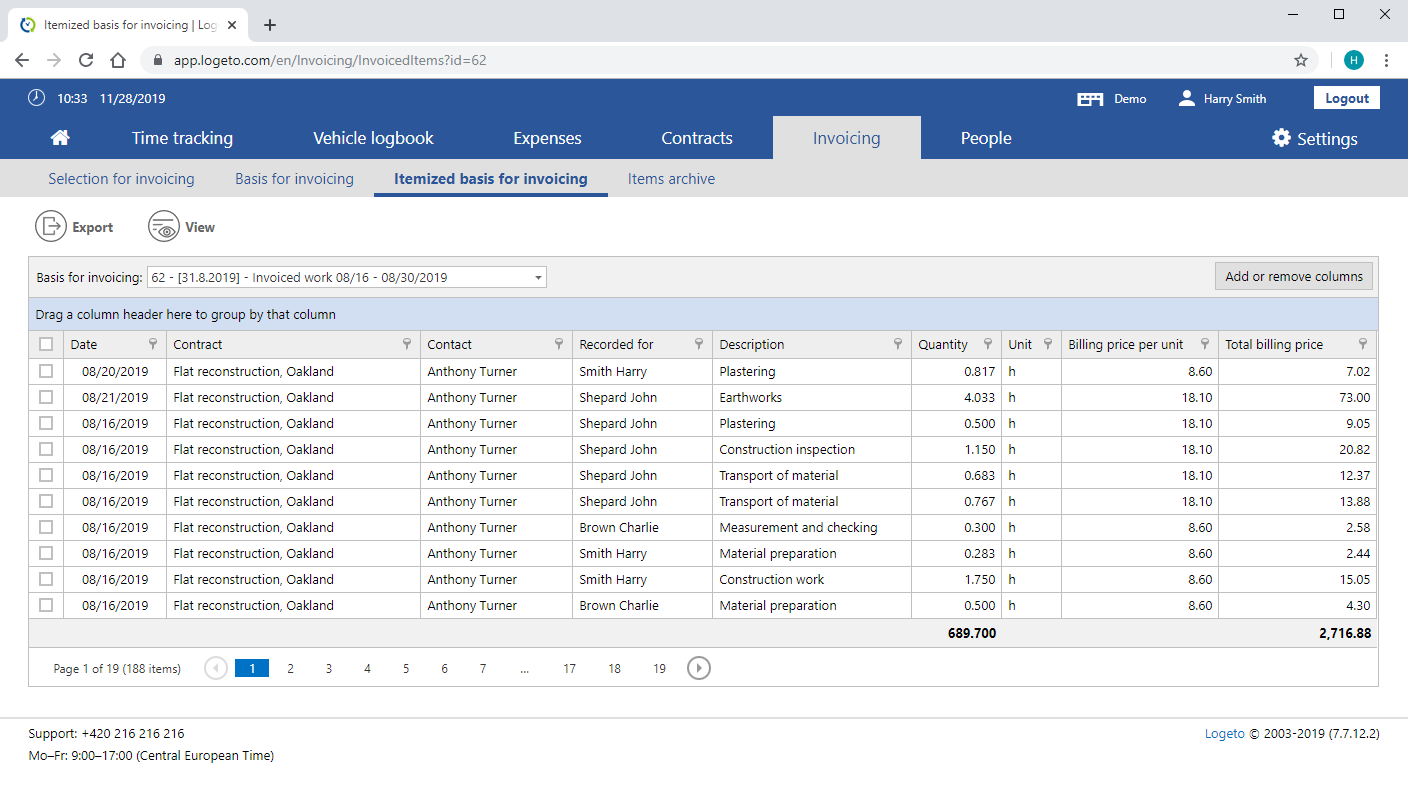Go to next page arrow in pager
This screenshot has height=797, width=1408.
pos(699,668)
